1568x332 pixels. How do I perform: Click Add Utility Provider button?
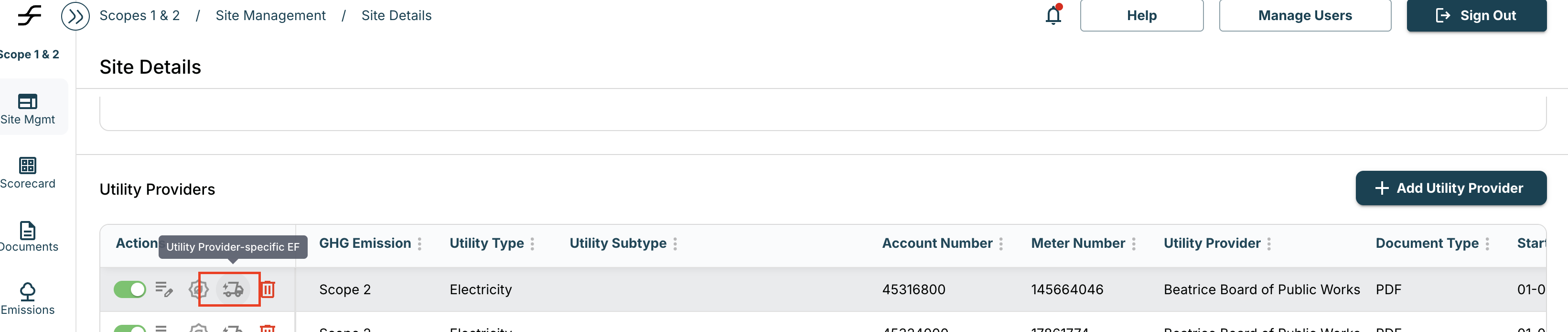[1450, 188]
